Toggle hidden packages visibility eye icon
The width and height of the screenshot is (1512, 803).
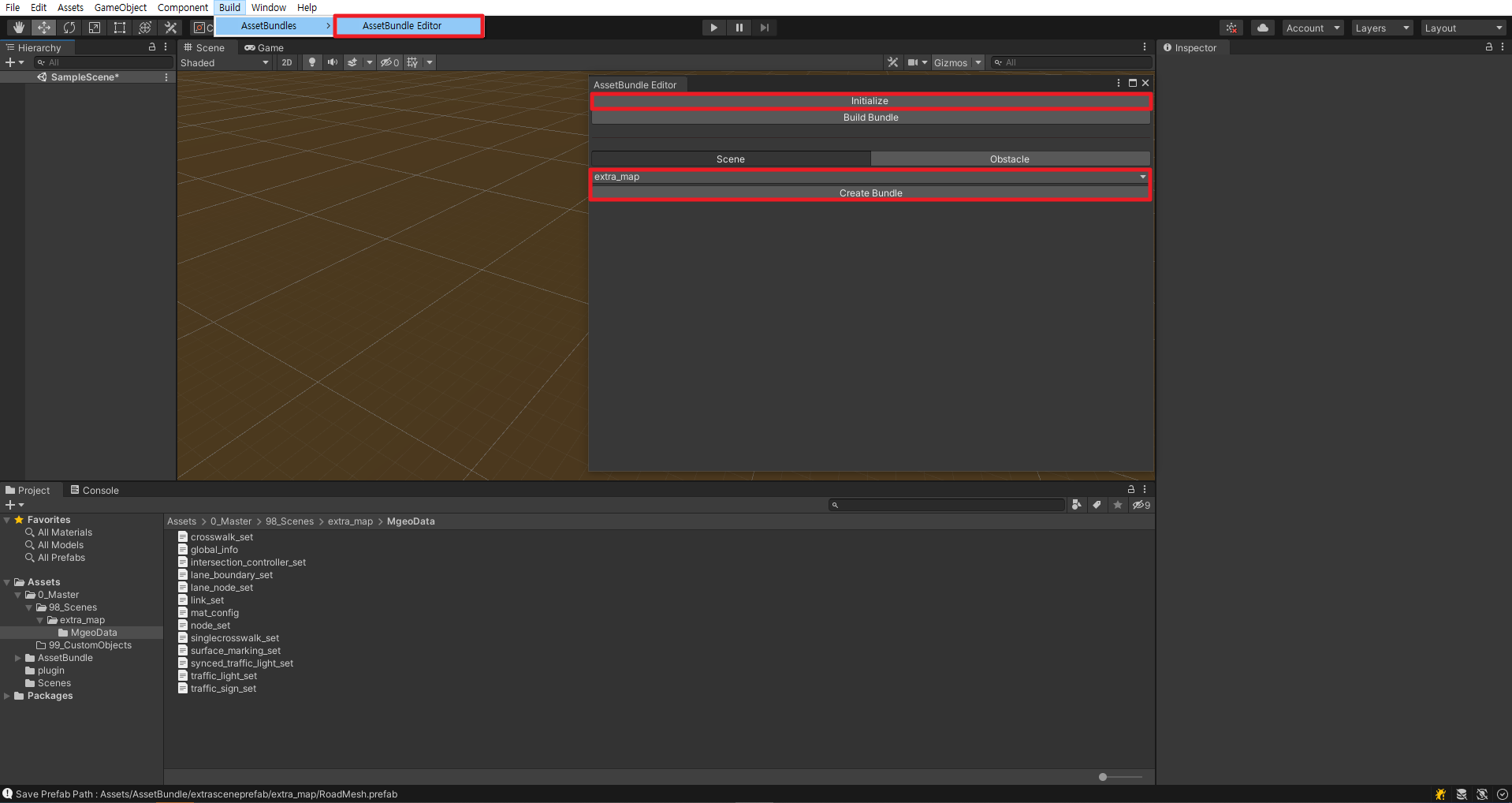1141,505
